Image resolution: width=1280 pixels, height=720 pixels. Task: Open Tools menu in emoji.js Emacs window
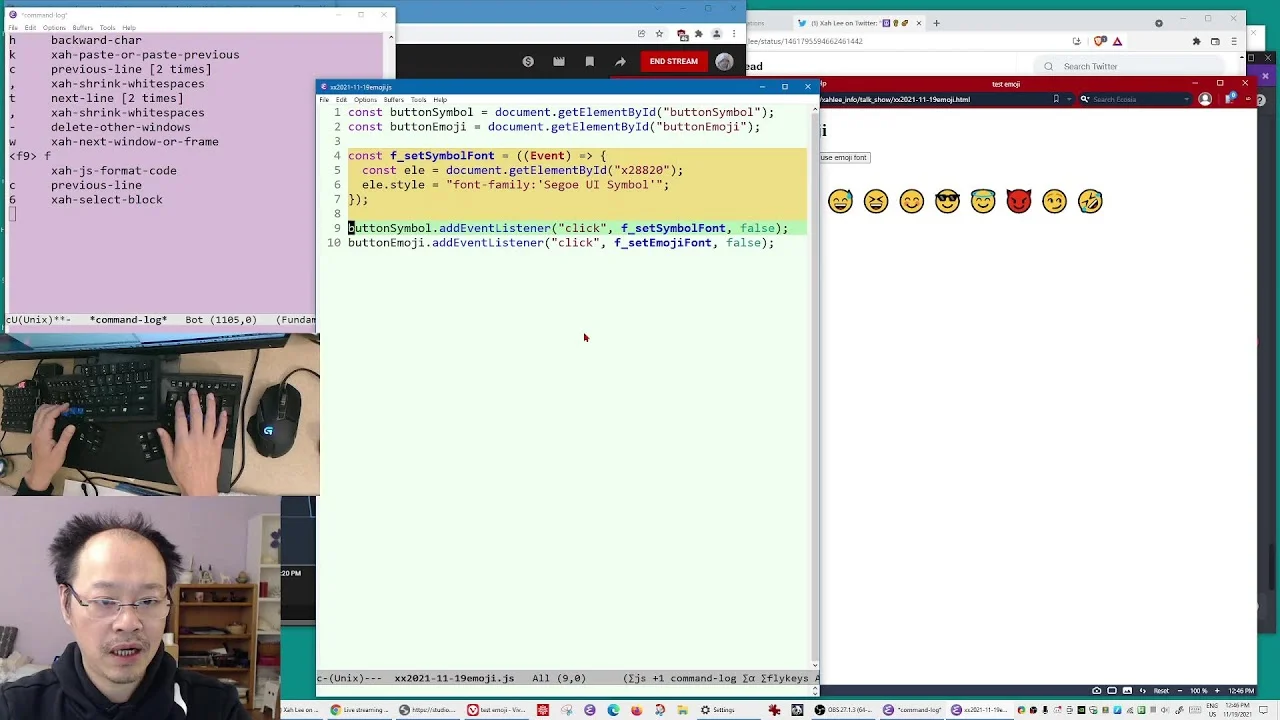[418, 100]
